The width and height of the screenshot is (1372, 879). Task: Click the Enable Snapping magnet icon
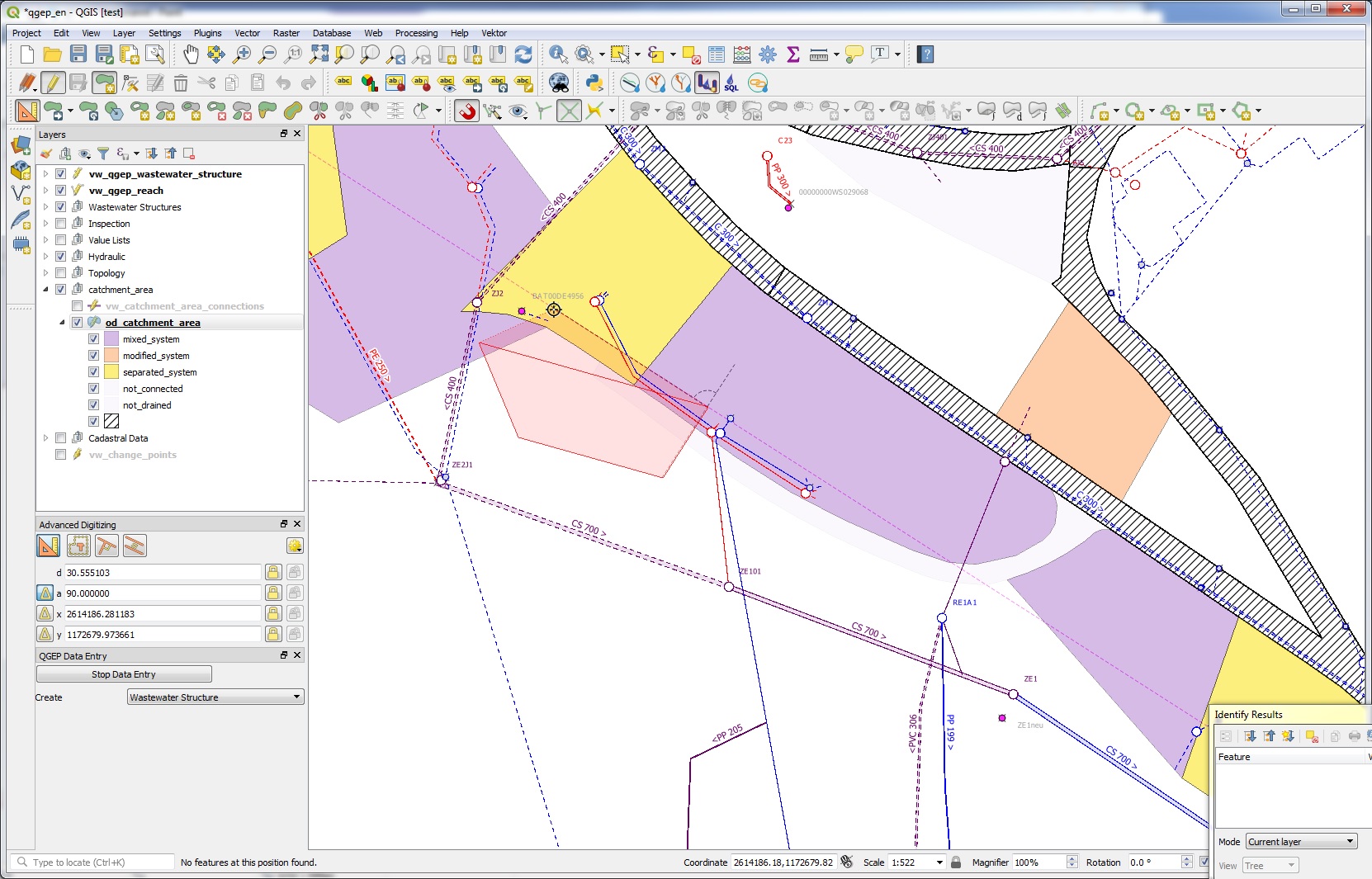467,111
